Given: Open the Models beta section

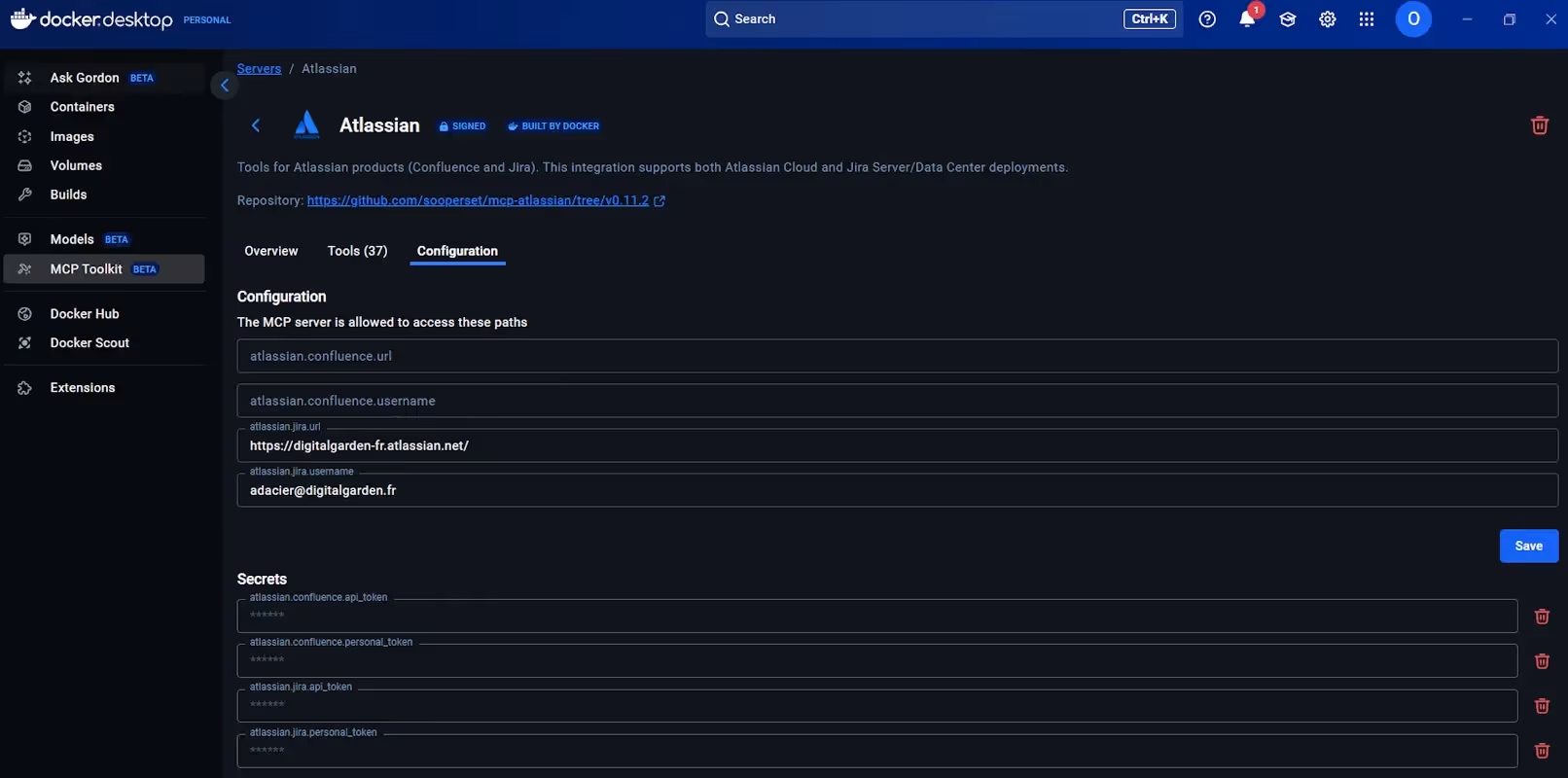Looking at the screenshot, I should (104, 239).
